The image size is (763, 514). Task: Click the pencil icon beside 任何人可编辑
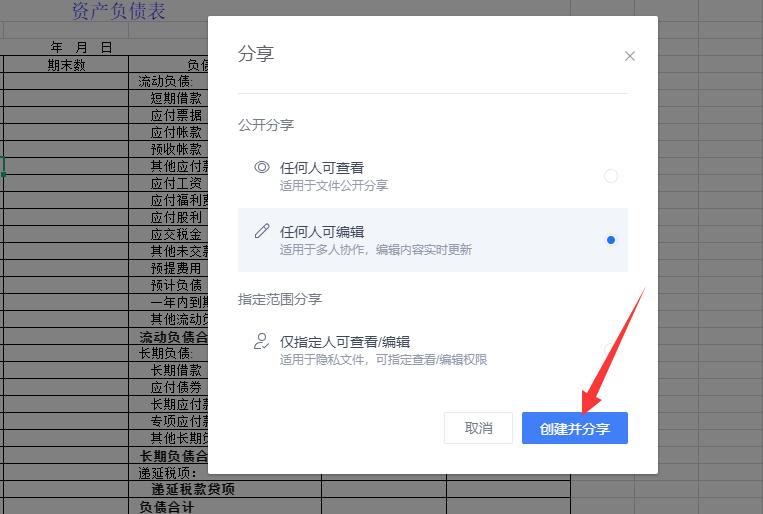(262, 231)
